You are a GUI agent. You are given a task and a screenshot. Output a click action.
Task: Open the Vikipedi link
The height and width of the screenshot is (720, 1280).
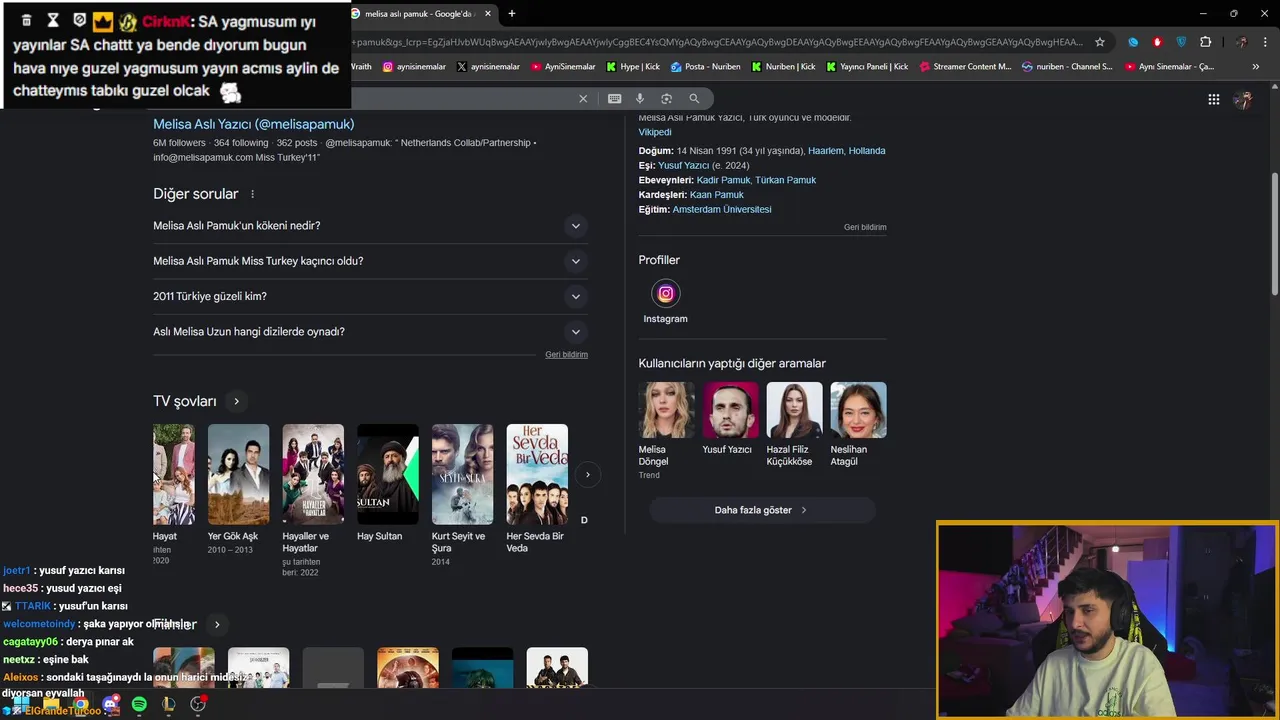655,132
